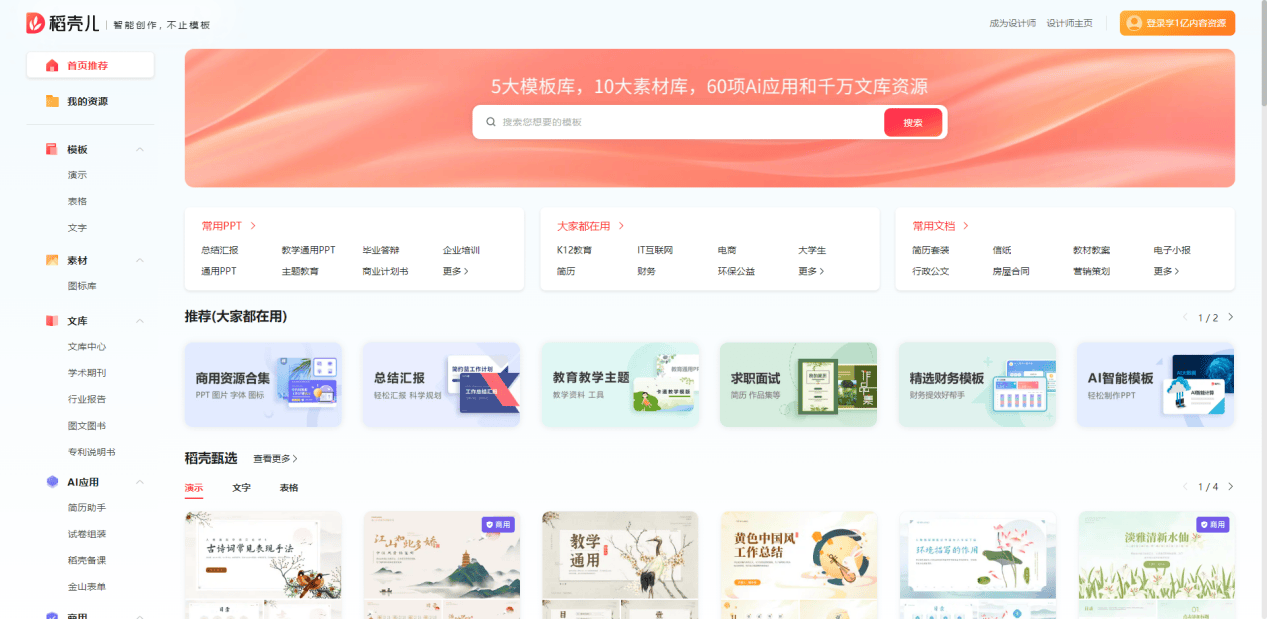The height and width of the screenshot is (619, 1267).
Task: Open 环保公益 category link
Action: tap(736, 271)
